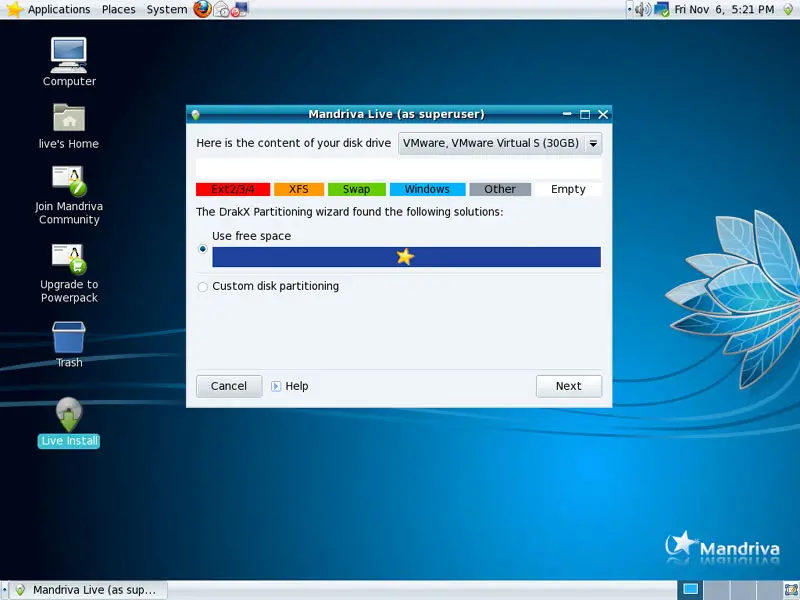This screenshot has height=600, width=800.
Task: Click the gray Other legend swatch
Action: [500, 189]
